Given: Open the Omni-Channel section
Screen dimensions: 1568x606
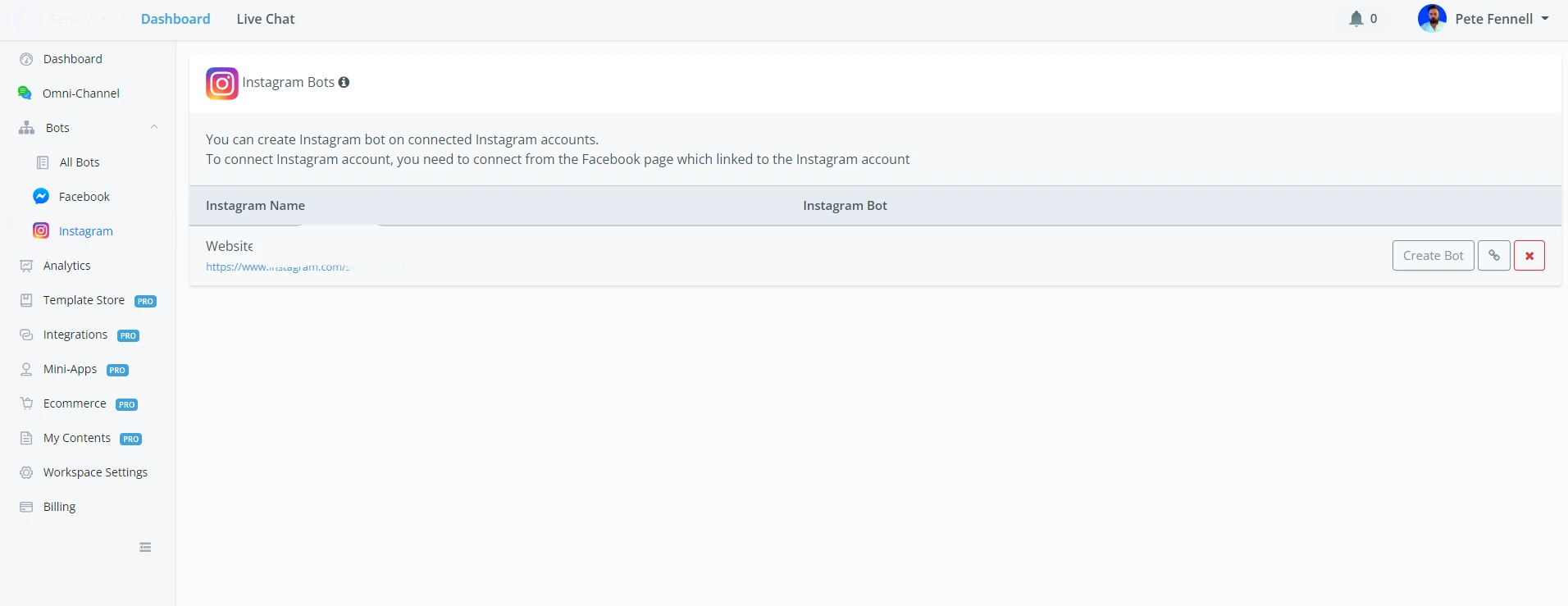Looking at the screenshot, I should tap(80, 93).
